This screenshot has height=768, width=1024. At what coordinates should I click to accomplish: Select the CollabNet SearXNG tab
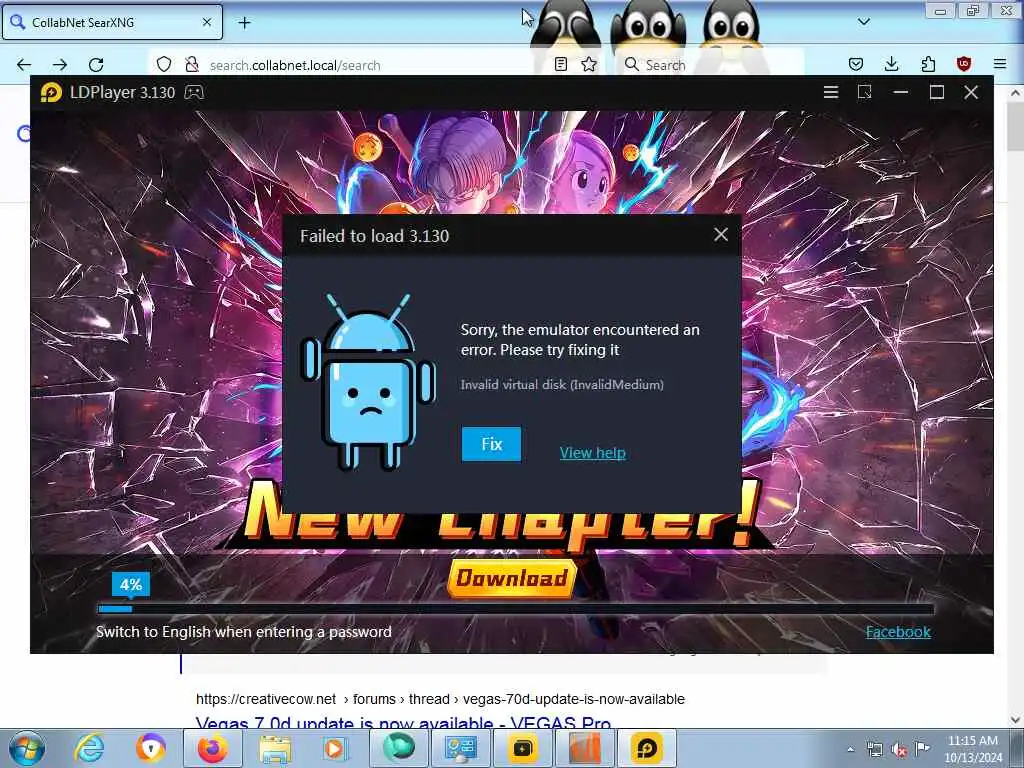[112, 22]
